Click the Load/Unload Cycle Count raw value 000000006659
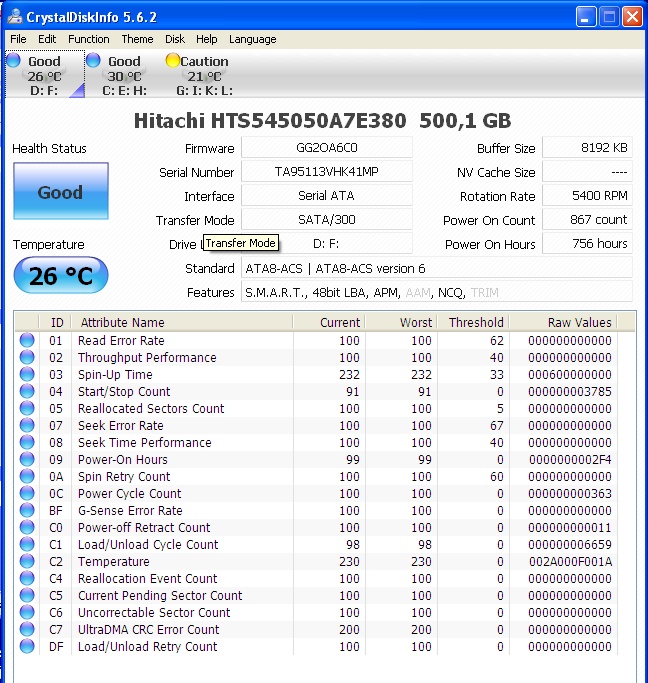Viewport: 648px width, 683px height. pyautogui.click(x=570, y=544)
